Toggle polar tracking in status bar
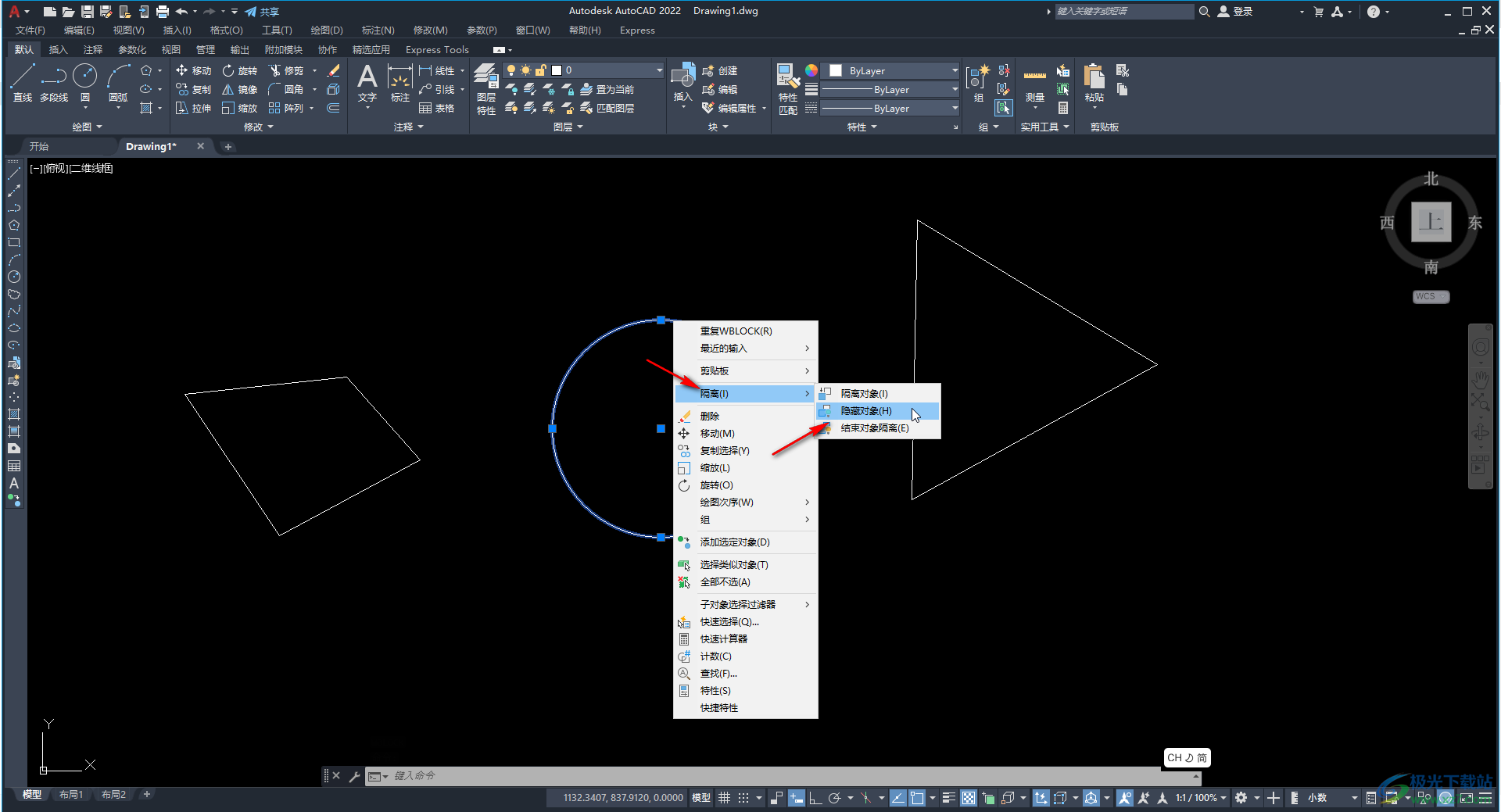Viewport: 1501px width, 812px height. point(835,798)
